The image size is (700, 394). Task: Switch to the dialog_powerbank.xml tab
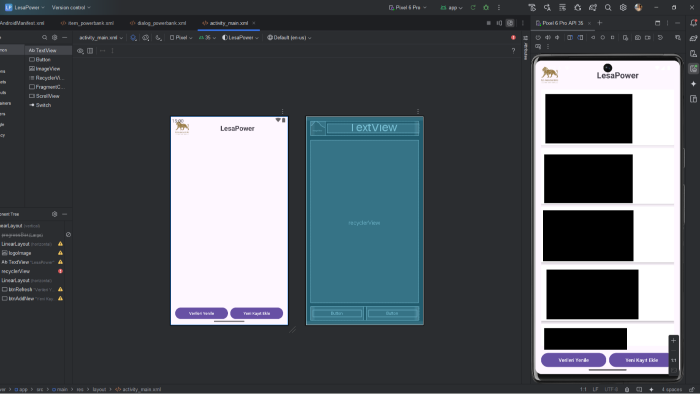158,23
